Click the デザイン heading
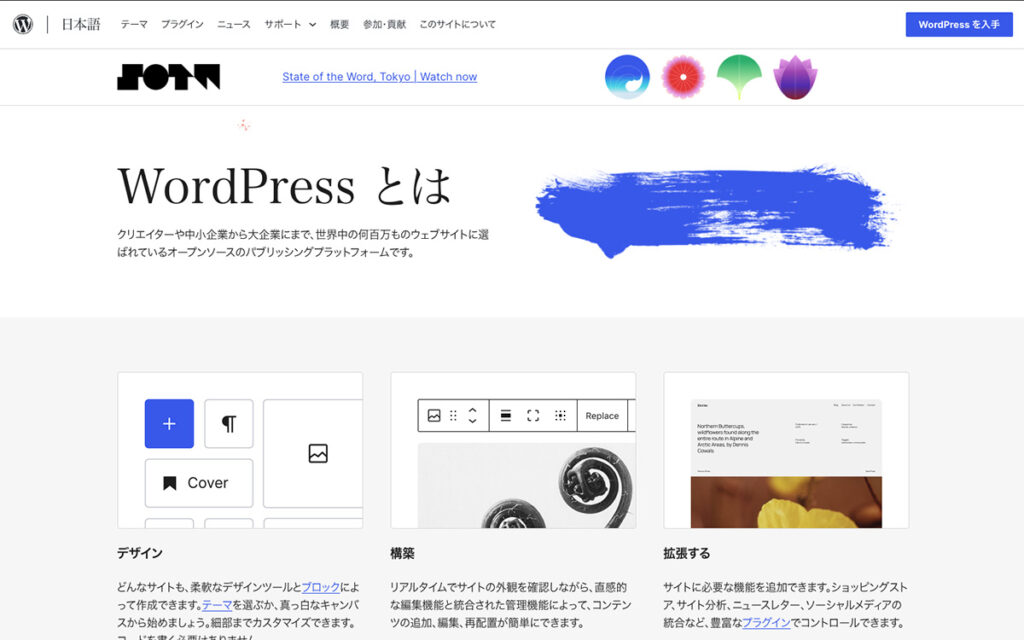This screenshot has height=640, width=1024. pos(140,553)
